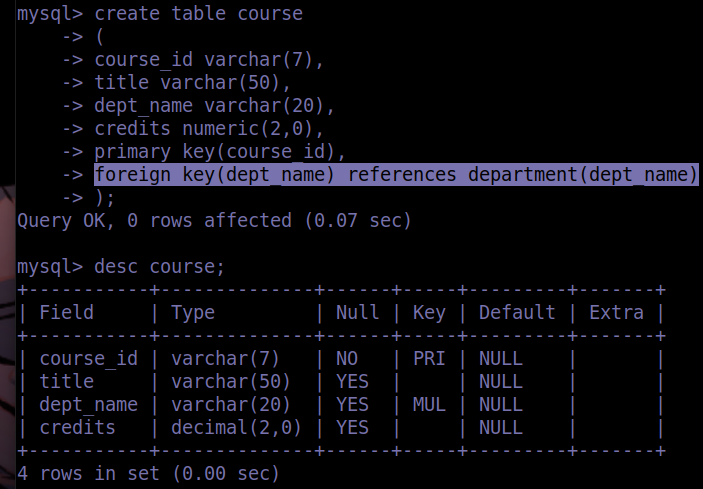This screenshot has height=489, width=703.
Task: Click the "Extra" column header
Action: point(616,312)
